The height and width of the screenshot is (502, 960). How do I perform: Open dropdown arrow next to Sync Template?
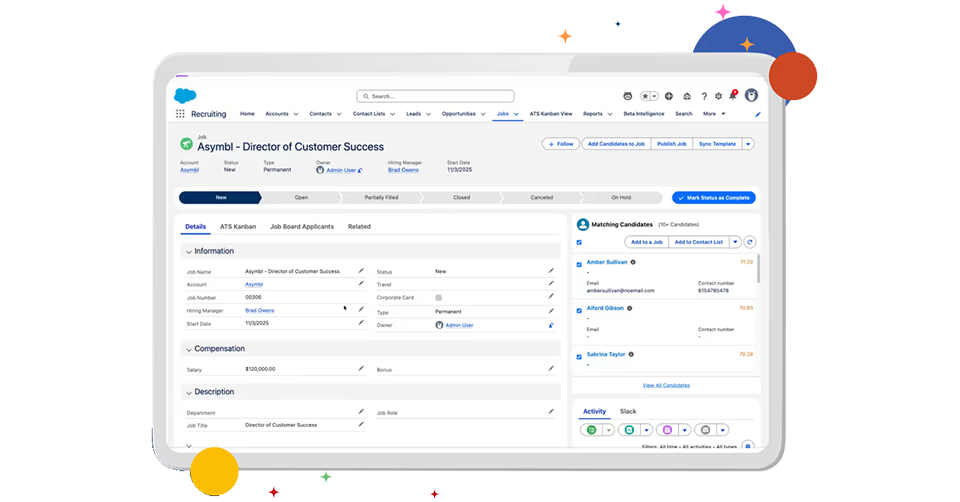pos(748,144)
